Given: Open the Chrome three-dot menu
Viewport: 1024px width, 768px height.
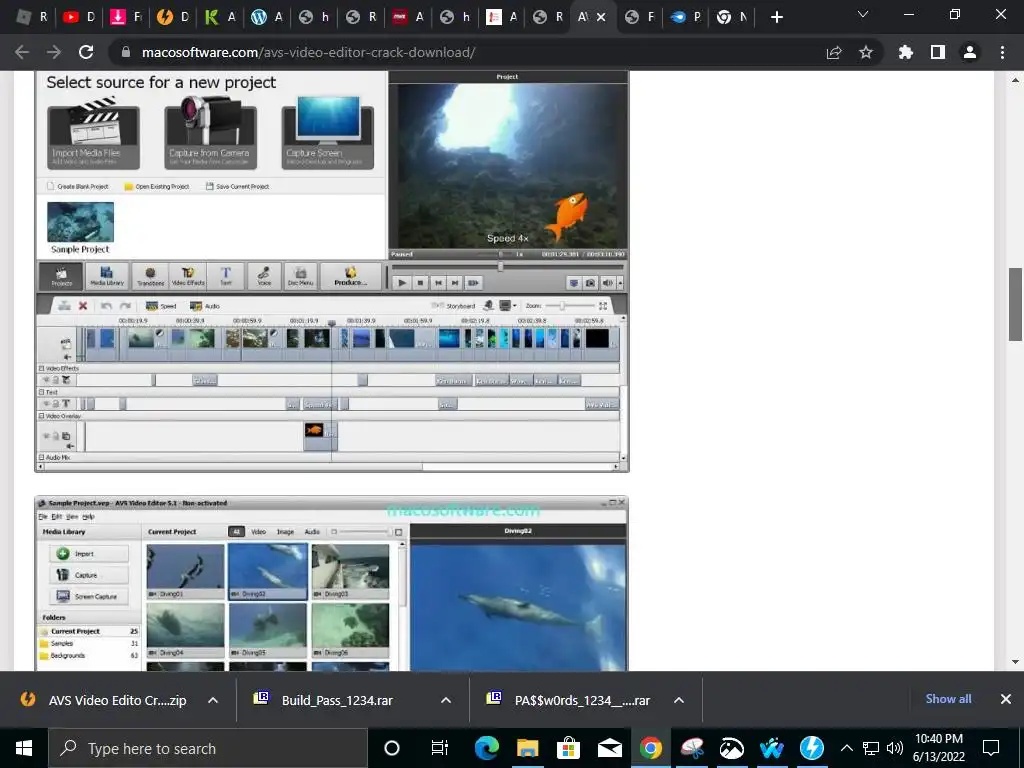Looking at the screenshot, I should click(x=1002, y=52).
